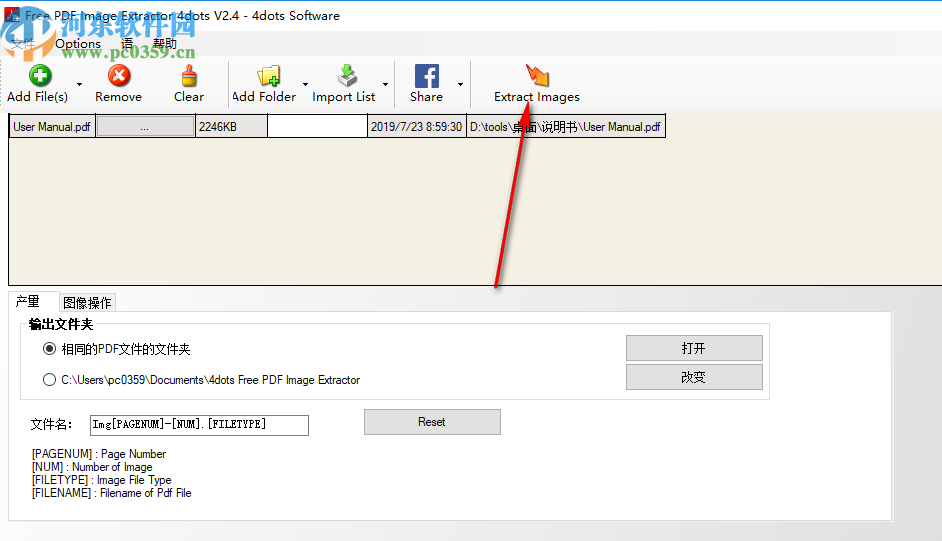Expand the Add Folder dropdown arrow

tap(305, 85)
